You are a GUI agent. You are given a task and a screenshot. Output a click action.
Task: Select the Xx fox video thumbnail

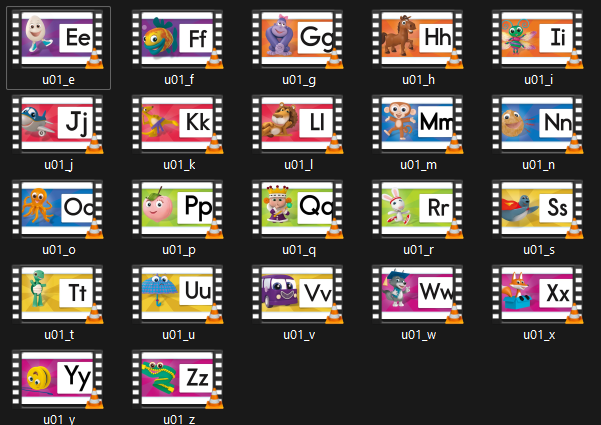point(537,294)
